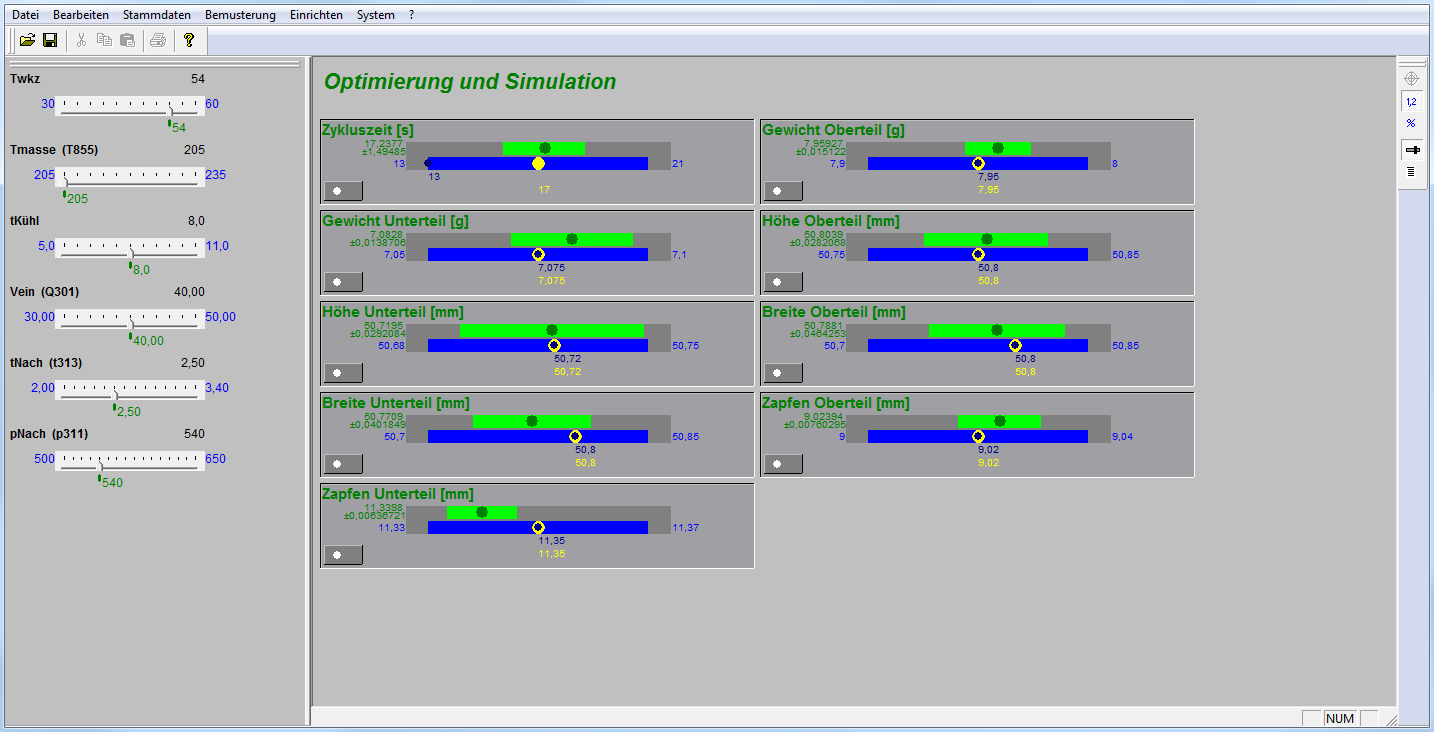Toggle the white-dot button under Zykluszeit
The height and width of the screenshot is (732, 1434).
[343, 191]
